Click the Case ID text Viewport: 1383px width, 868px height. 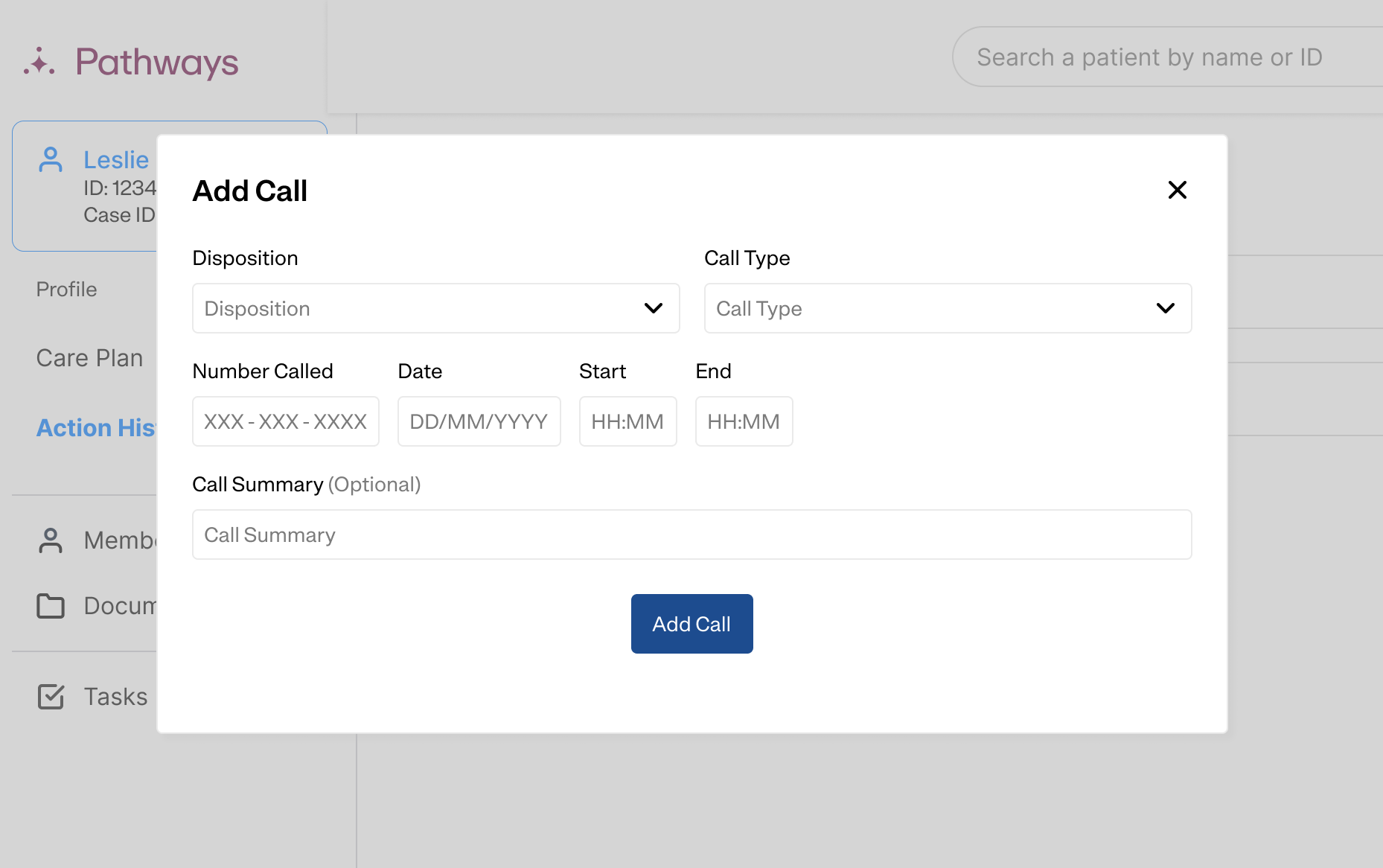tap(120, 215)
